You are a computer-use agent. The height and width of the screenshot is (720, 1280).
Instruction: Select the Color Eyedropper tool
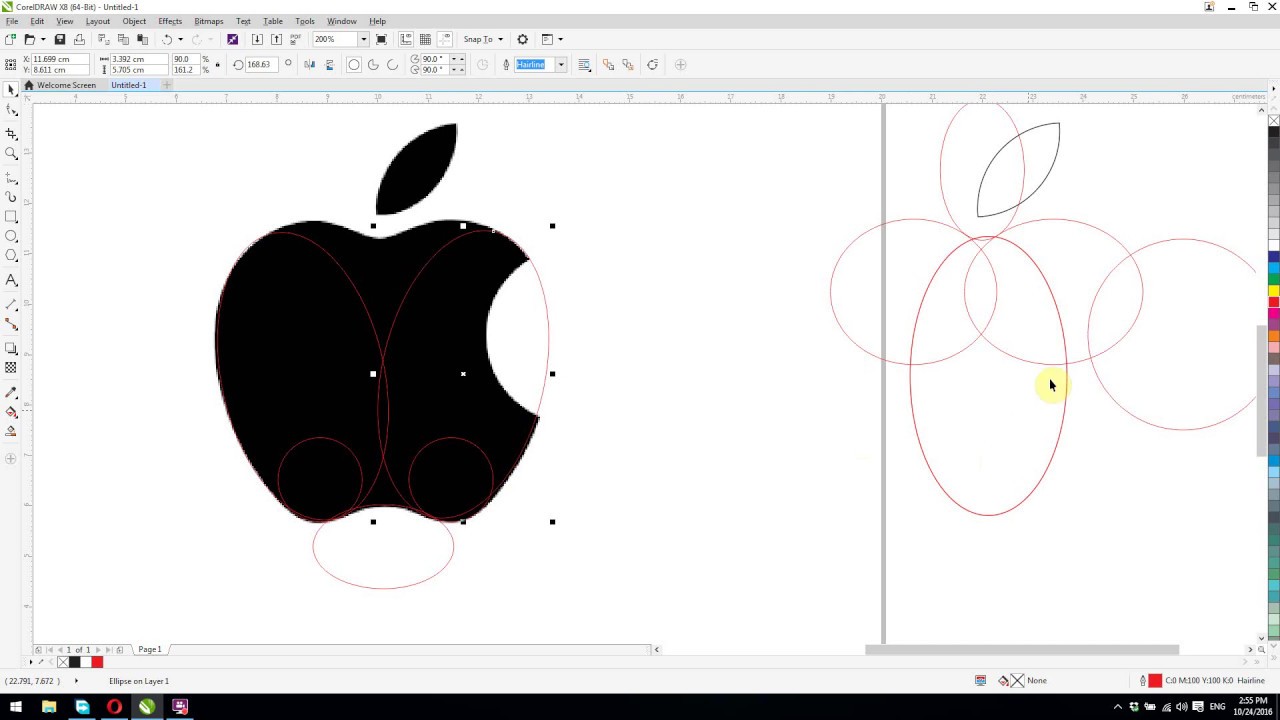coord(11,392)
